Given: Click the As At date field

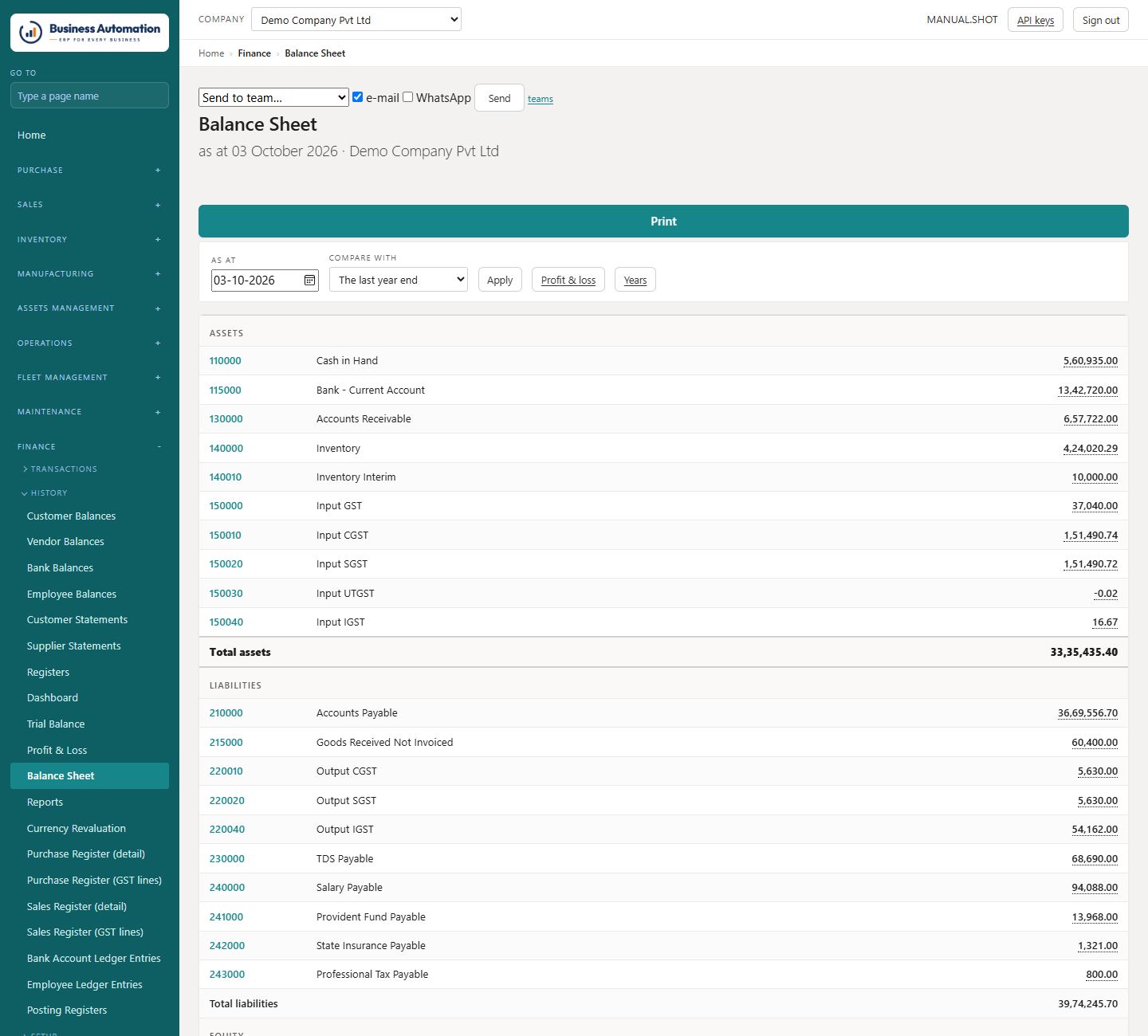Looking at the screenshot, I should pos(265,280).
